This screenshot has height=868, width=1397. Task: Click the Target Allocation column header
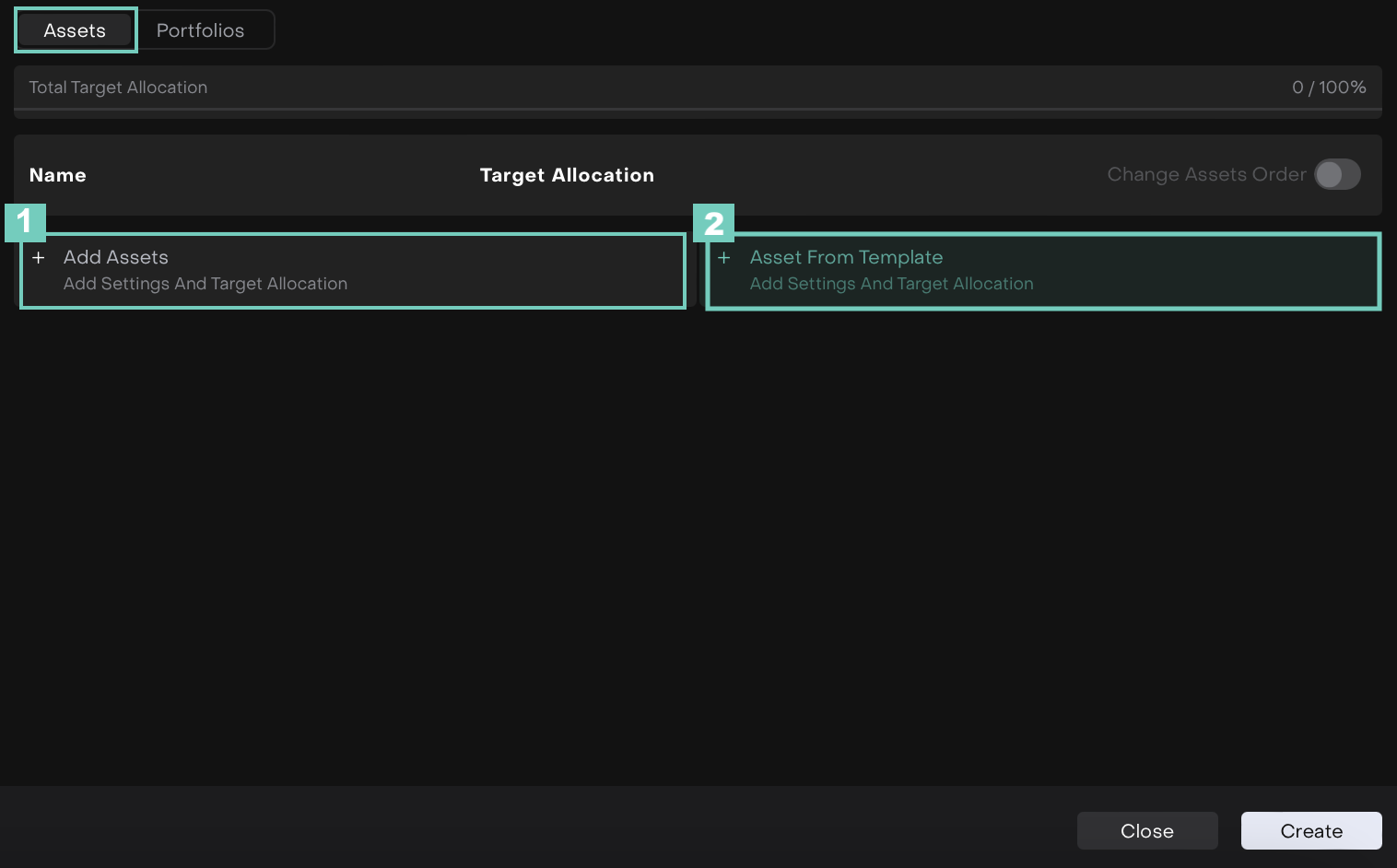567,175
